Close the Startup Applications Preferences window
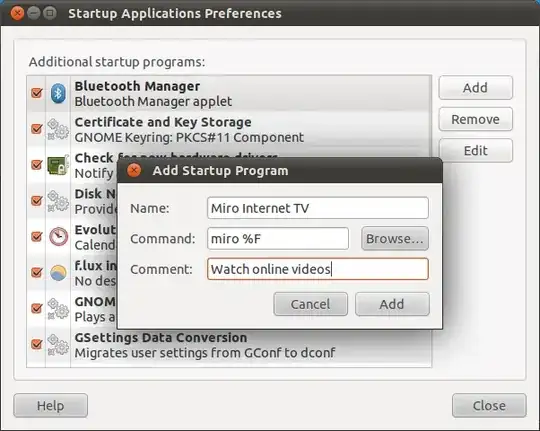Screen dimensions: 540x431 pos(17,13)
